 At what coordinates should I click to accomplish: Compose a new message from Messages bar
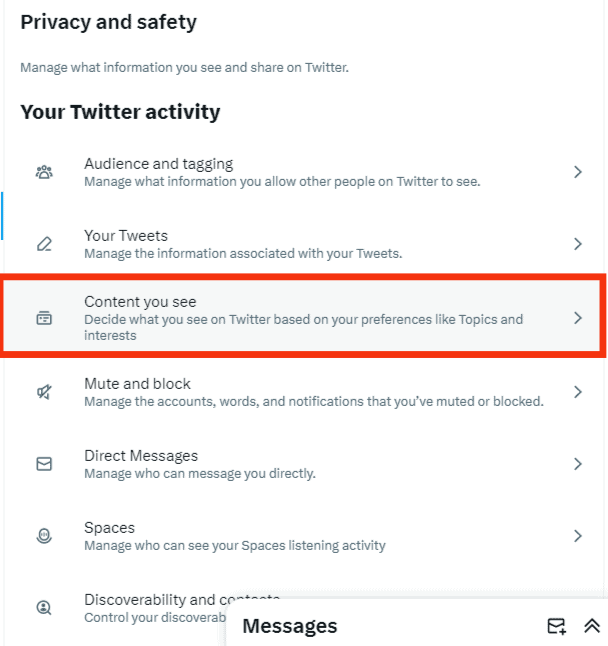(556, 626)
